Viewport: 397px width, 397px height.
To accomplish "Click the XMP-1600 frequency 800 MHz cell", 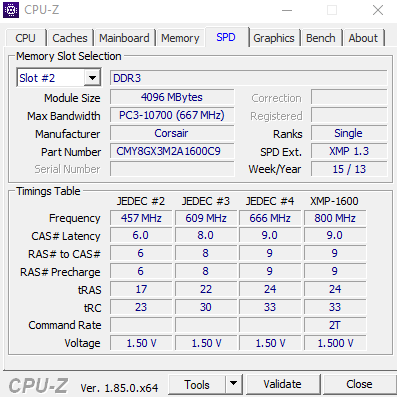I will click(x=335, y=218).
